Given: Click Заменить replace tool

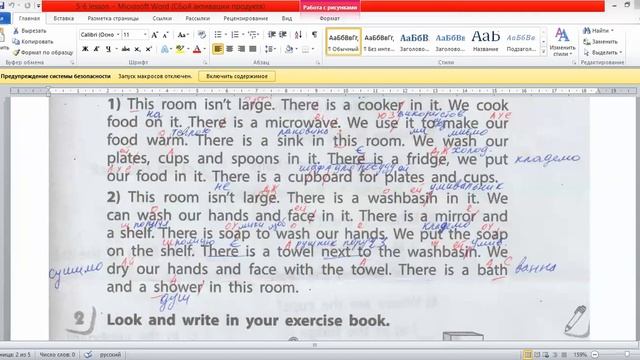Looking at the screenshot, I should coord(601,42).
